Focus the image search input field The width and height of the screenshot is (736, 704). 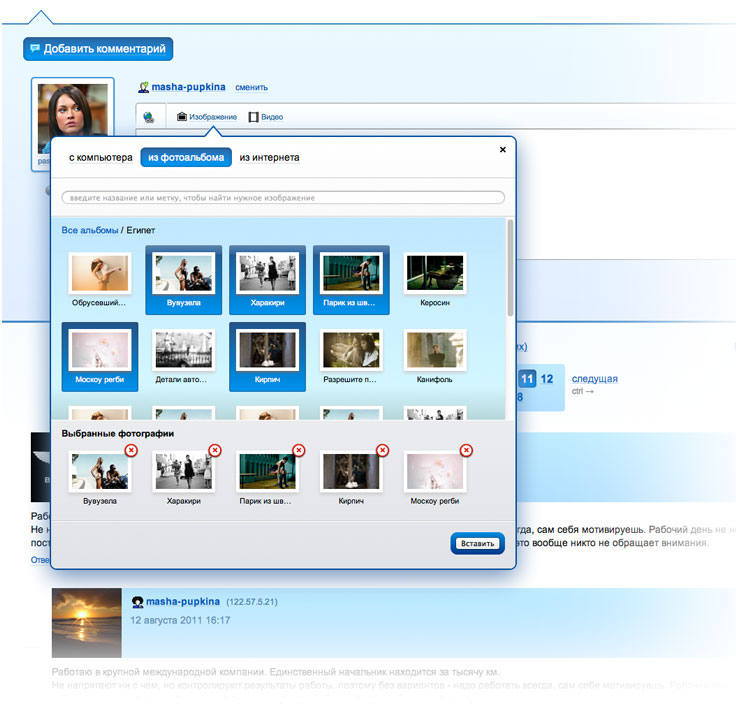point(283,198)
